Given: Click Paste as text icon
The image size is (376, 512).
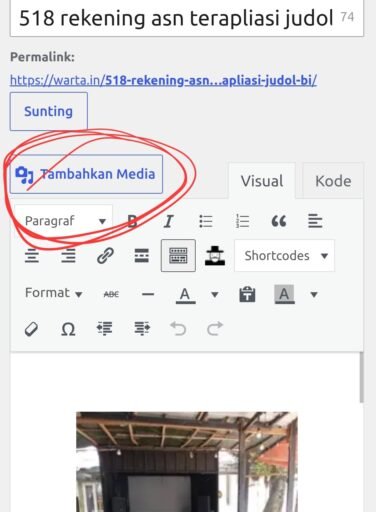Looking at the screenshot, I should [247, 294].
